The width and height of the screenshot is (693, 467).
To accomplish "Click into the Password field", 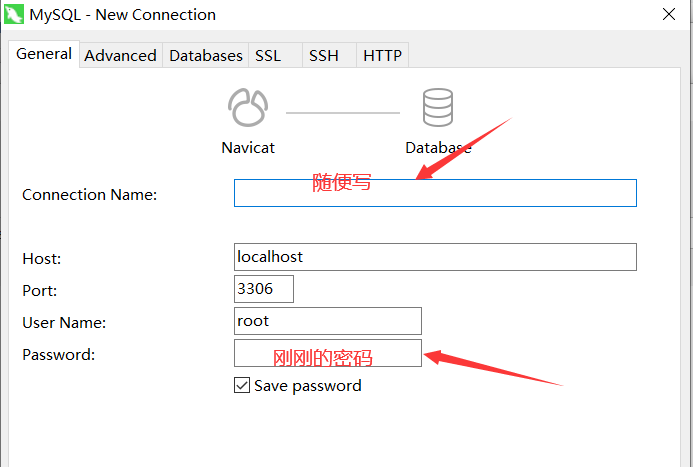I will [328, 353].
